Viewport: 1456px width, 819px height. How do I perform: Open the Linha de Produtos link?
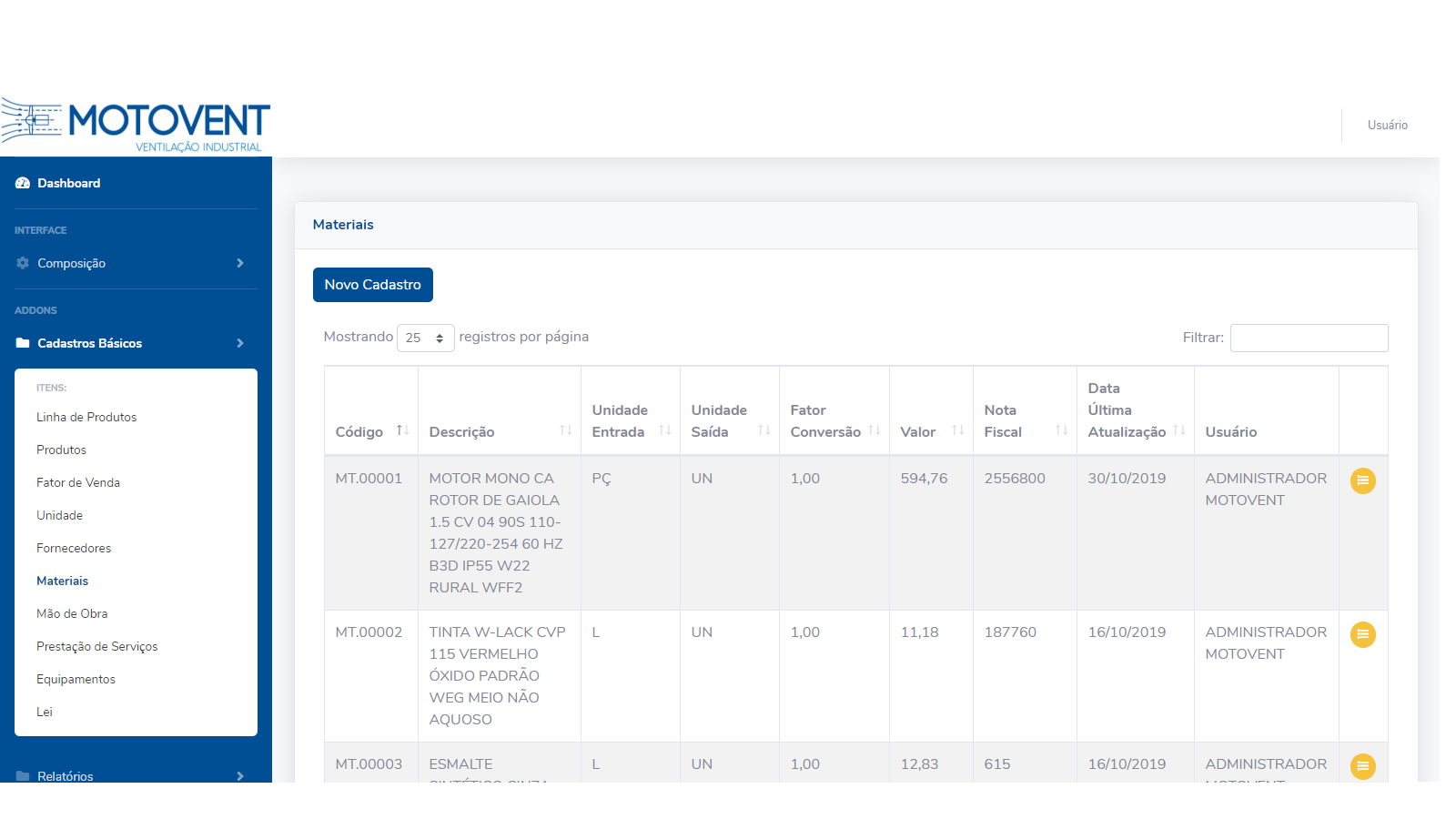pyautogui.click(x=86, y=417)
